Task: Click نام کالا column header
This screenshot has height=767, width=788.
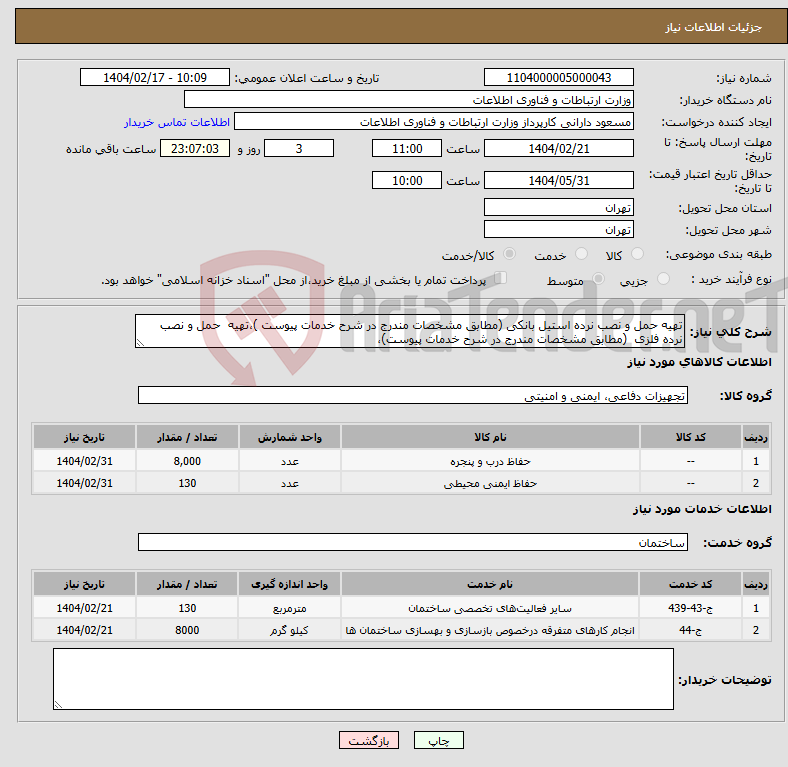Action: [x=490, y=437]
